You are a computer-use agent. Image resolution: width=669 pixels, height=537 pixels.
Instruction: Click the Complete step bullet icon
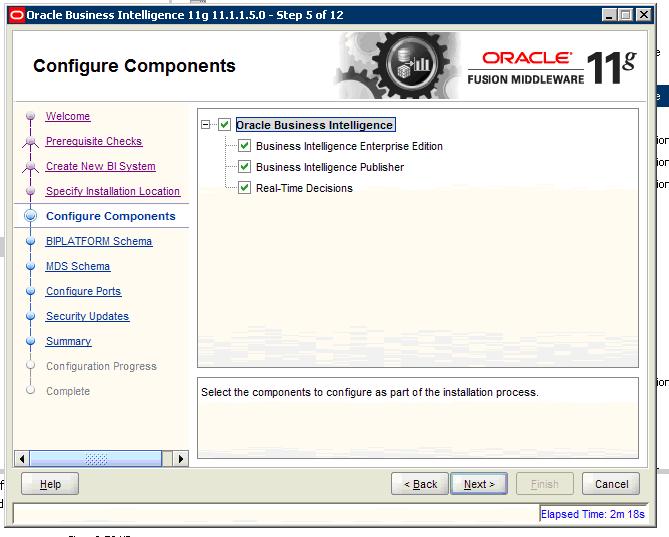tap(30, 390)
